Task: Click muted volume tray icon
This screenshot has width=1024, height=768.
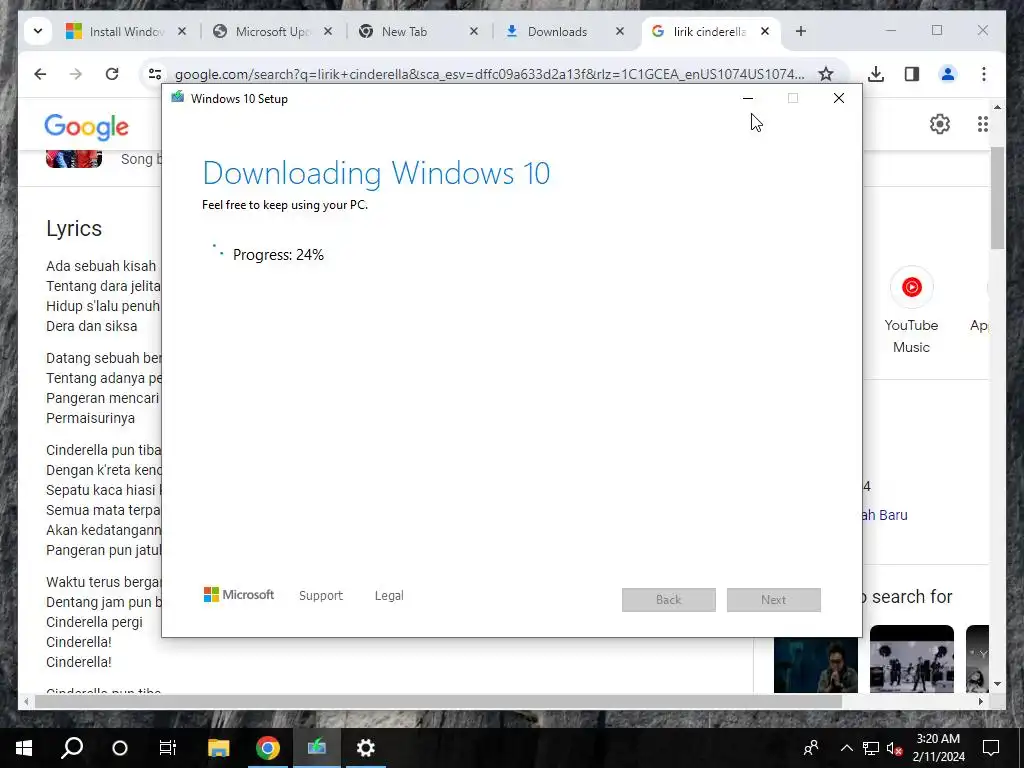Action: 895,748
